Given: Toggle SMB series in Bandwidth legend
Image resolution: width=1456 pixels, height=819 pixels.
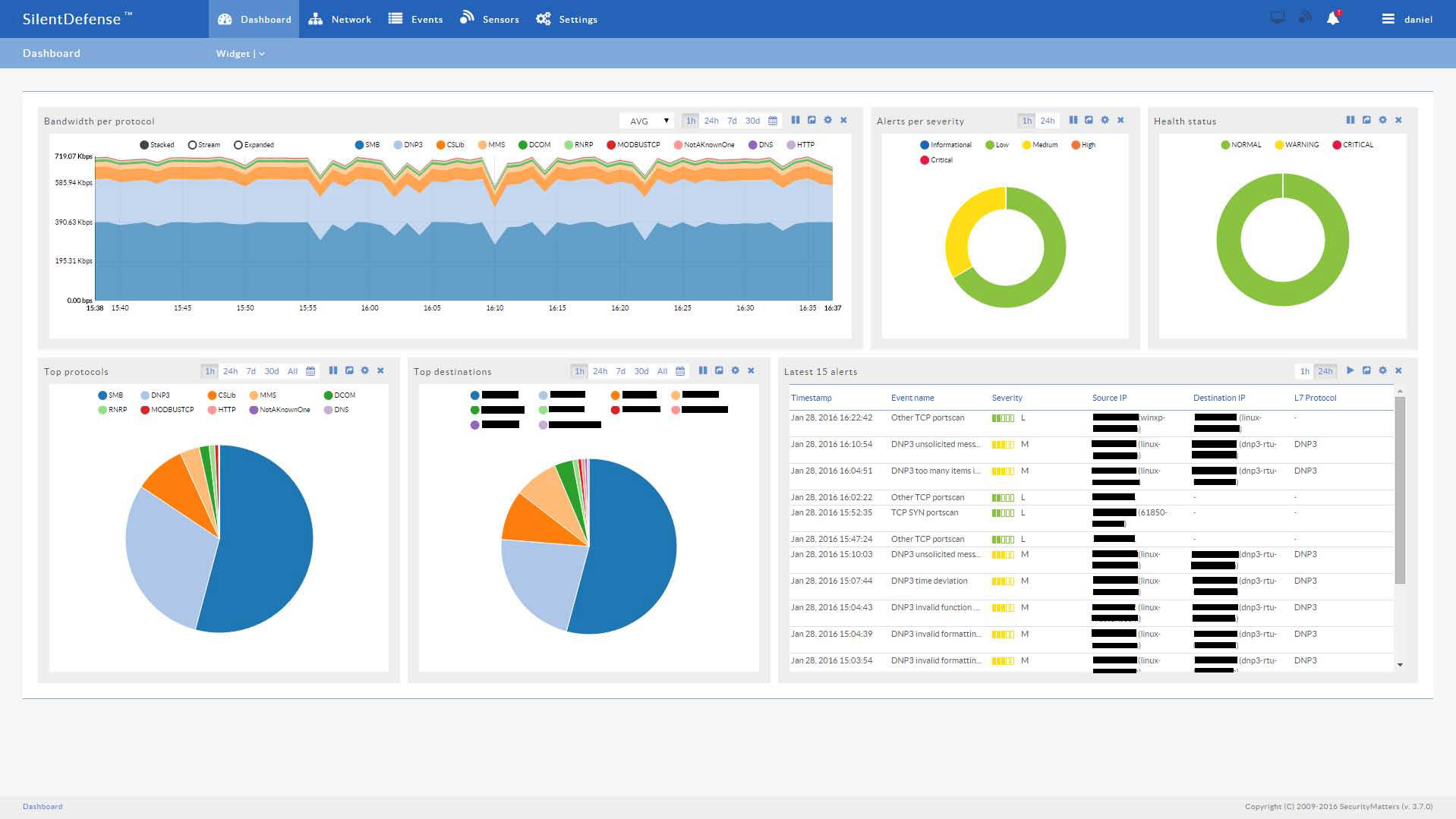Looking at the screenshot, I should pos(367,145).
